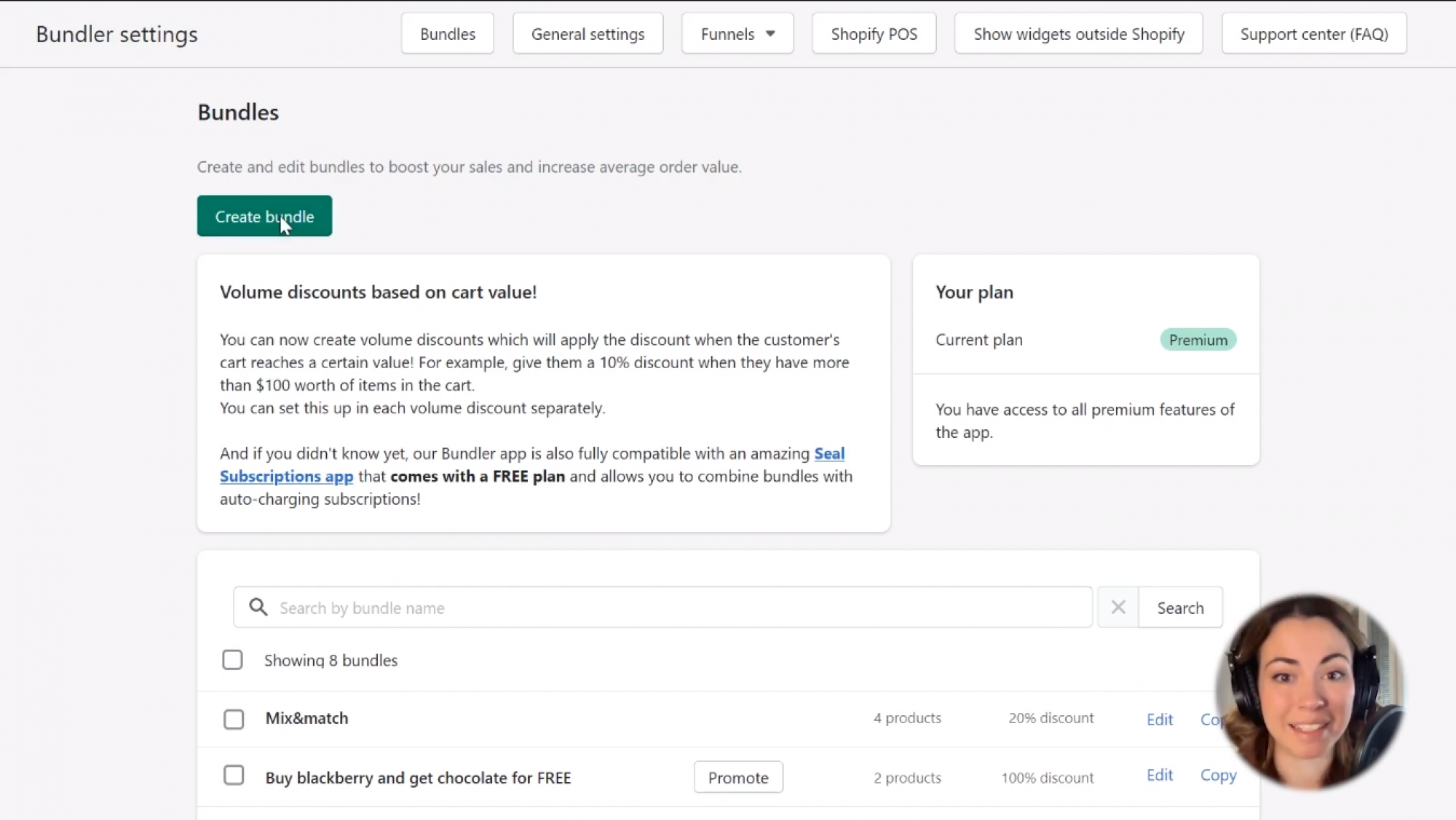Visit Support center (FAQ)
Screen dimensions: 1456x820
1313,33
